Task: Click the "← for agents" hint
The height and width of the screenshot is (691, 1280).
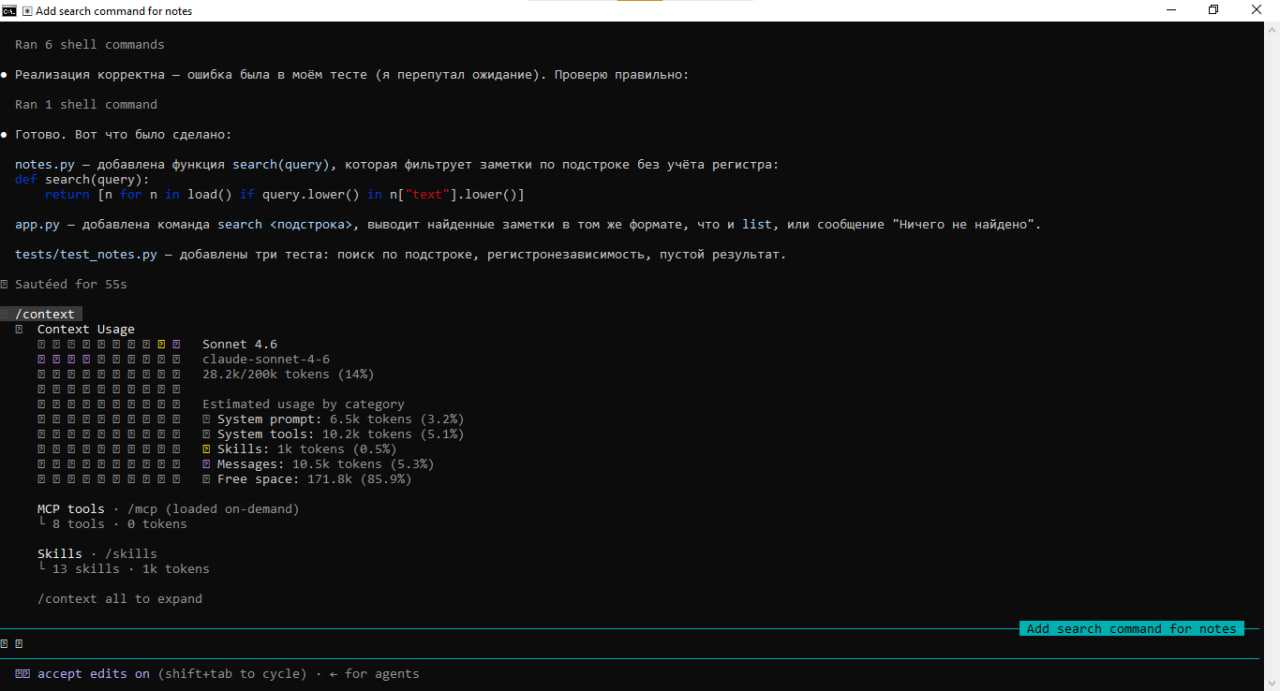Action: pyautogui.click(x=375, y=674)
